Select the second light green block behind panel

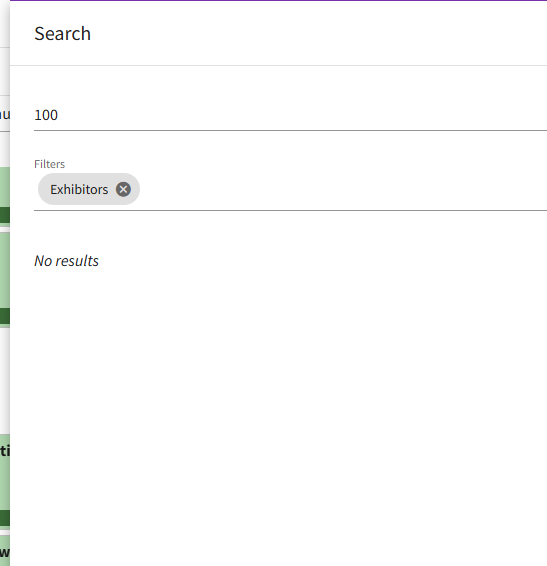pos(5,270)
